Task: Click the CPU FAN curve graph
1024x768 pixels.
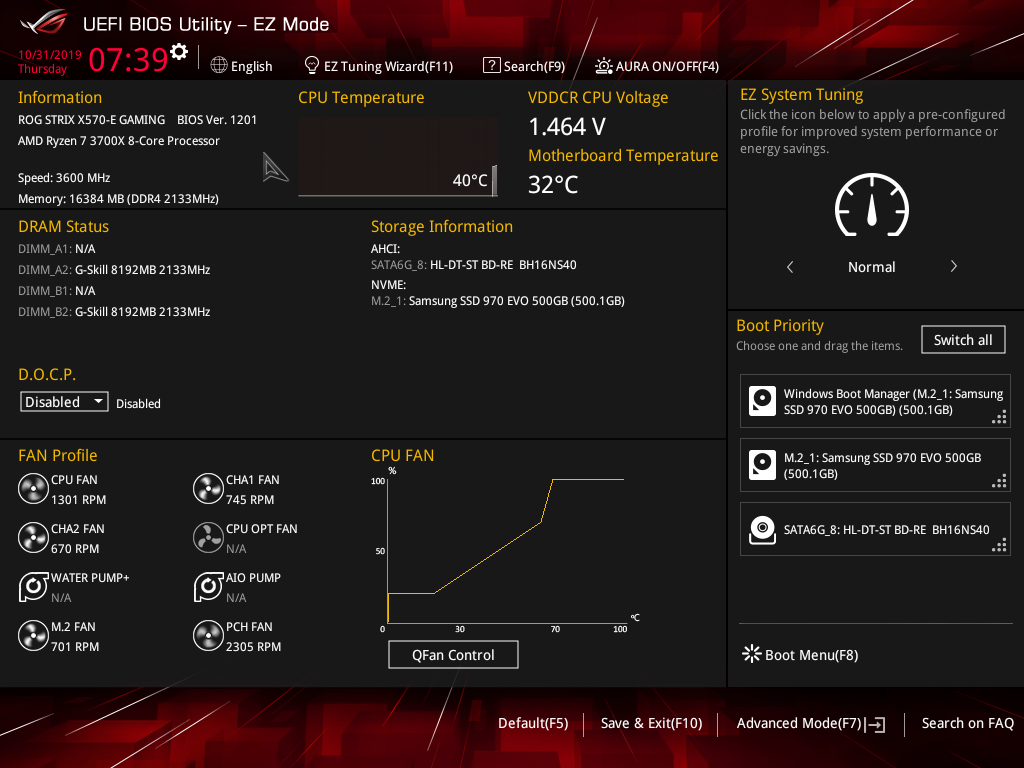Action: (x=505, y=550)
